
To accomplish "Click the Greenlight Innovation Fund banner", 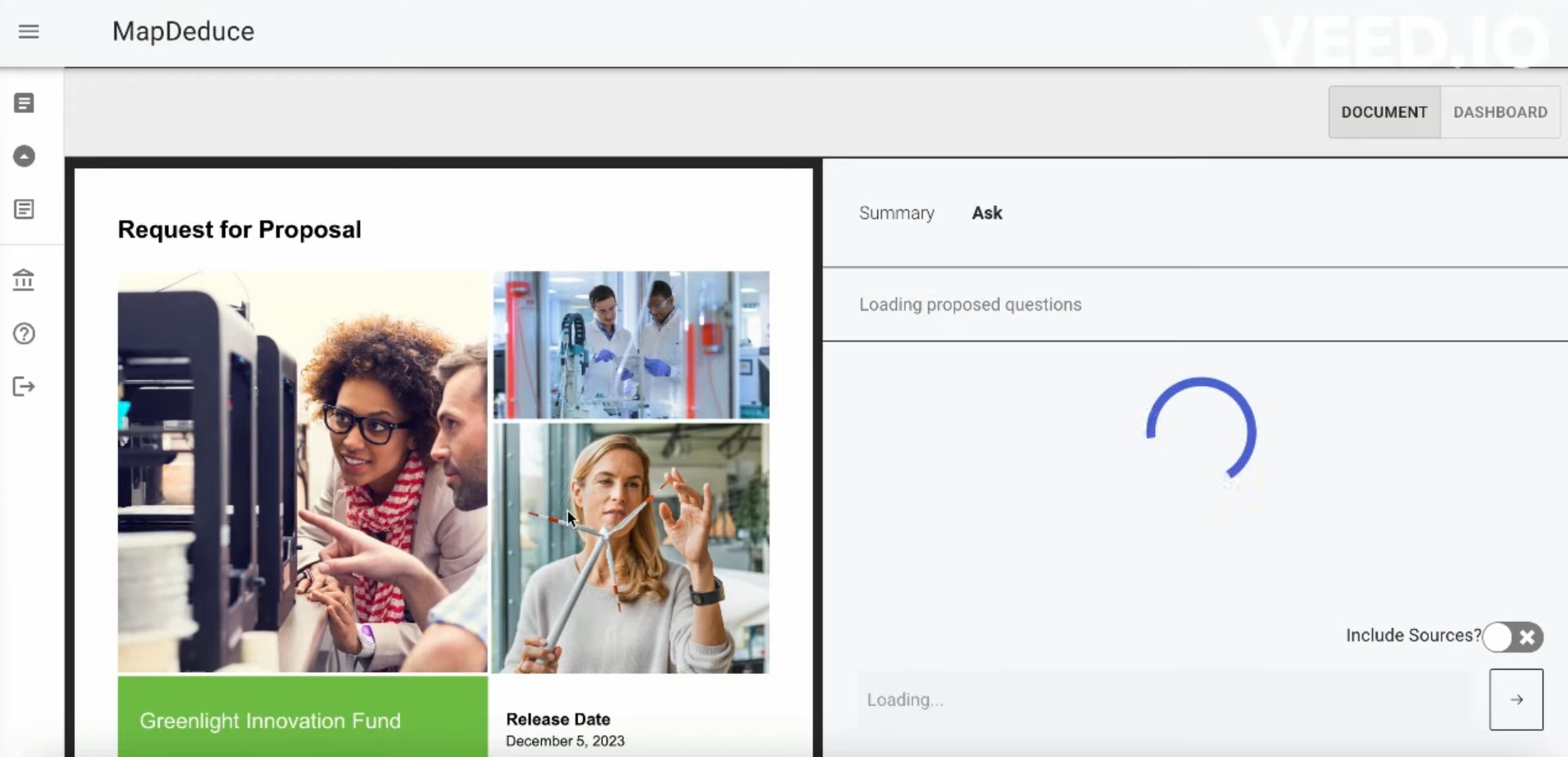I will [x=303, y=717].
